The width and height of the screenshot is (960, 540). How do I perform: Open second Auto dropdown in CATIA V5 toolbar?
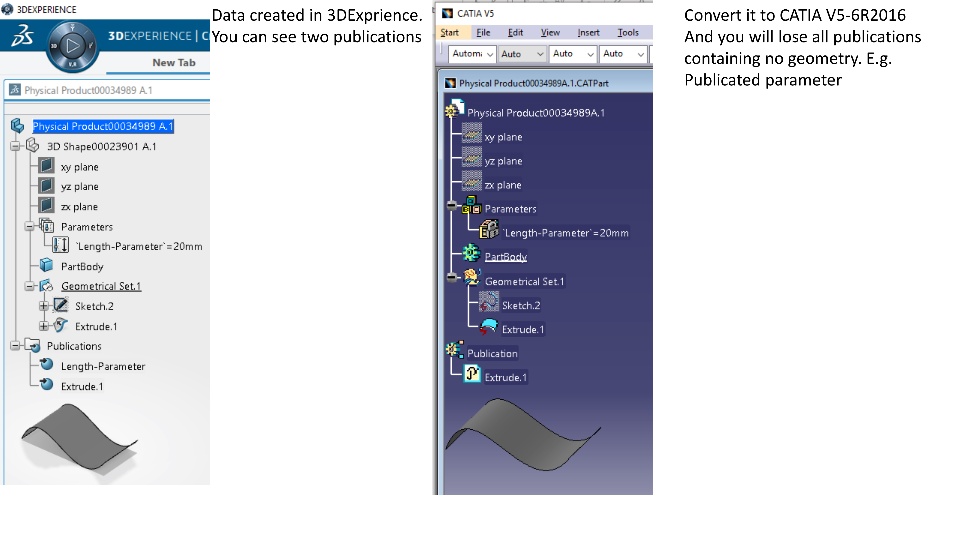click(522, 54)
